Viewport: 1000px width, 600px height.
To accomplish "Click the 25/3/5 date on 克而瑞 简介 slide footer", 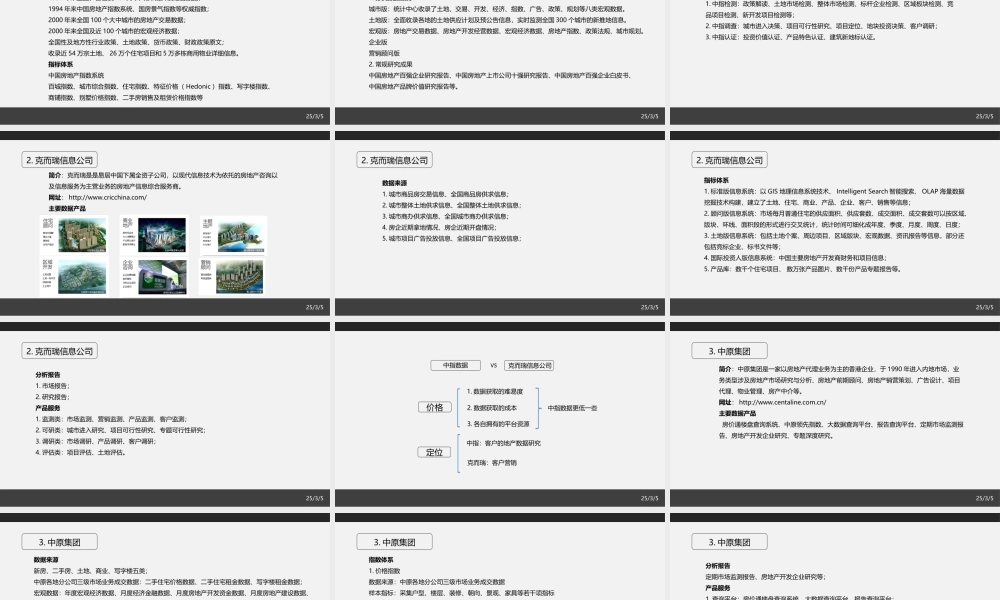I will click(x=314, y=307).
